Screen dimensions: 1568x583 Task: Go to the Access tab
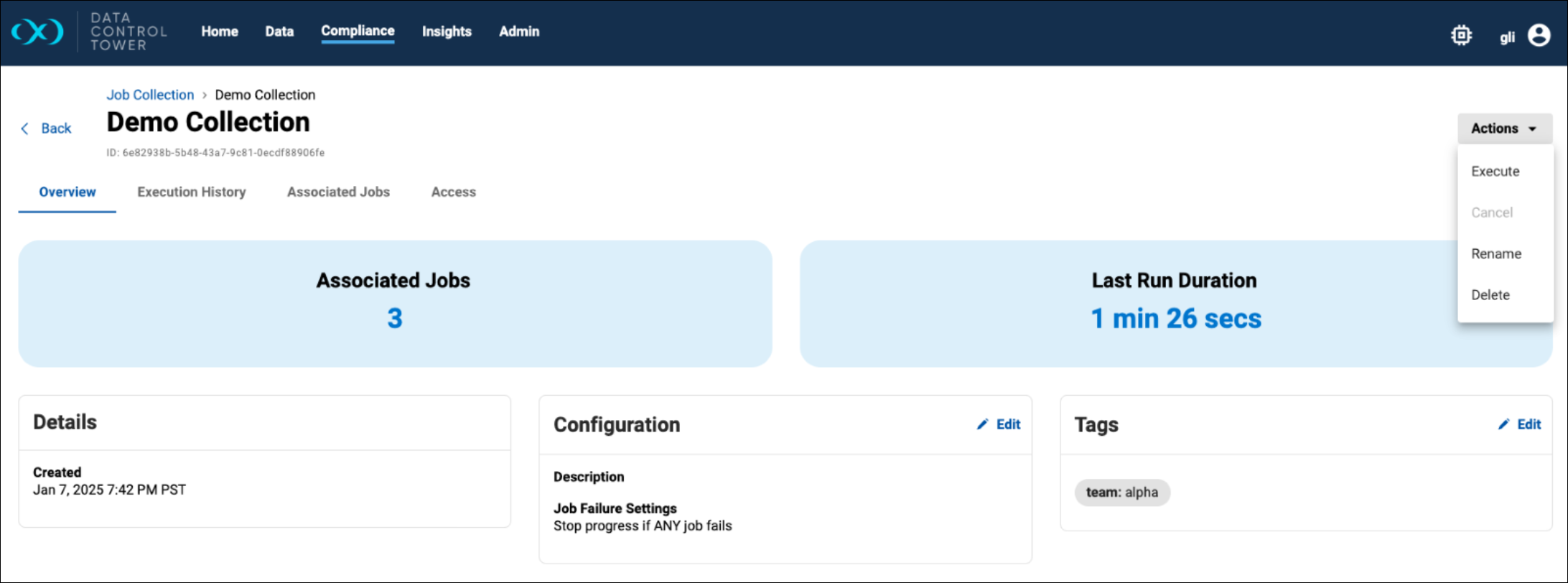click(453, 192)
